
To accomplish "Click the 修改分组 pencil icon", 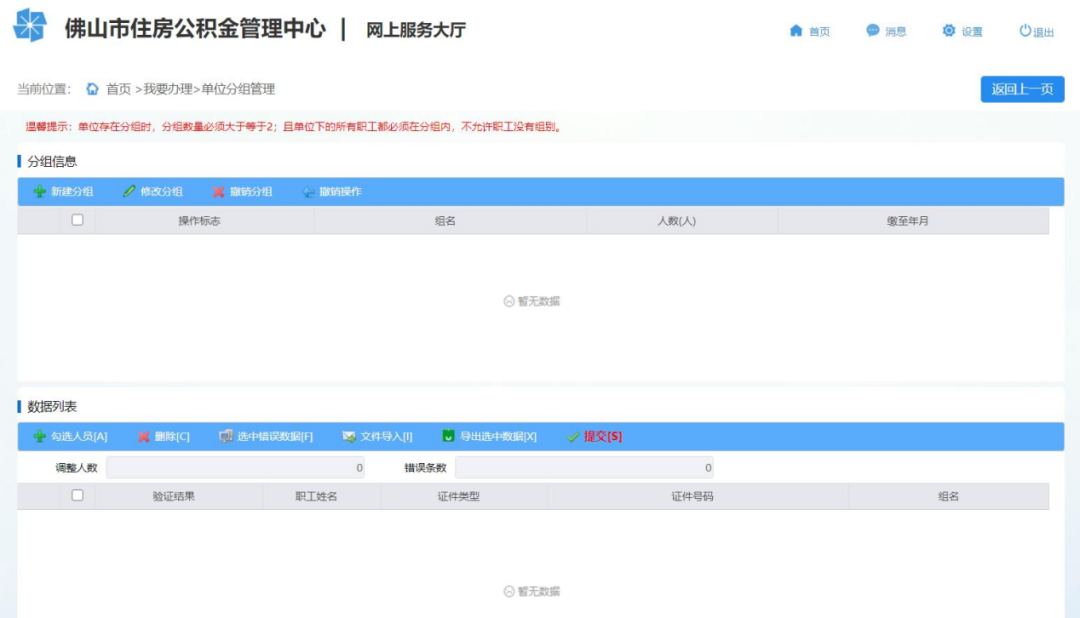I will (129, 192).
